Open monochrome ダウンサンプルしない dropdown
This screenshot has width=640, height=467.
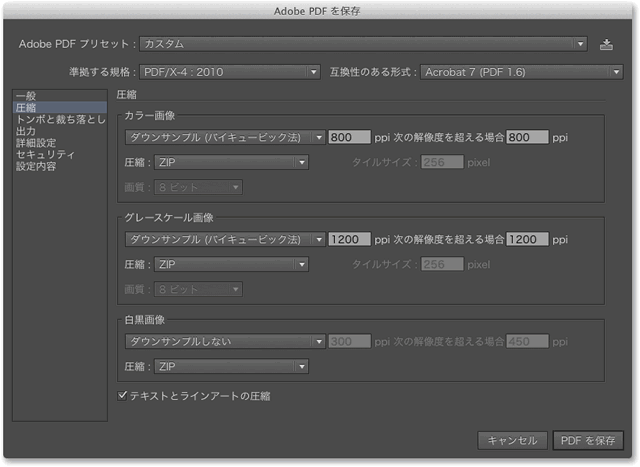point(225,341)
